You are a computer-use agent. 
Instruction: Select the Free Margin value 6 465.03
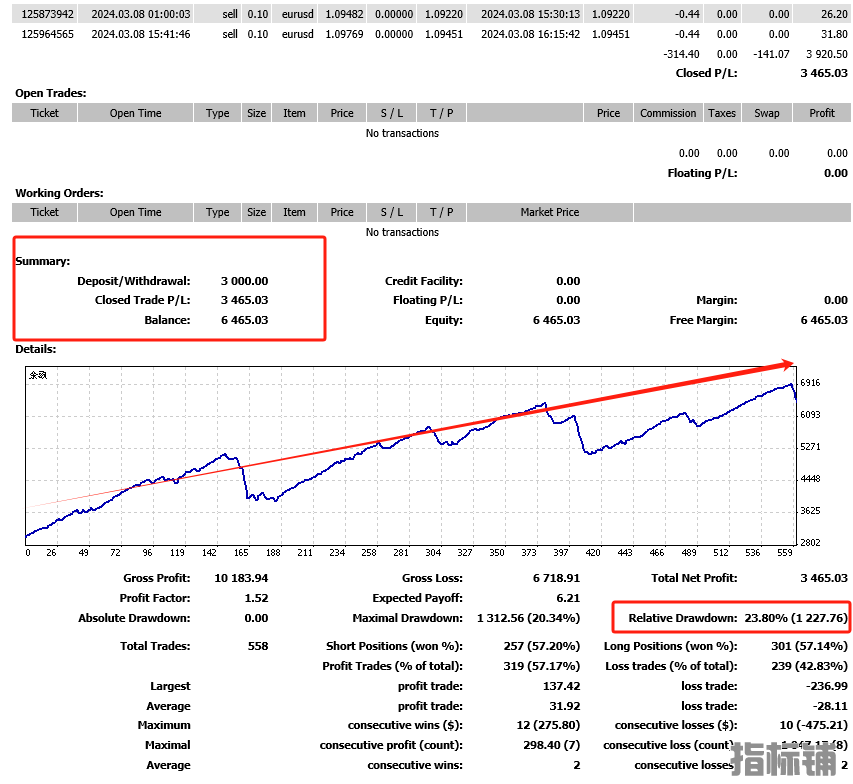[824, 320]
